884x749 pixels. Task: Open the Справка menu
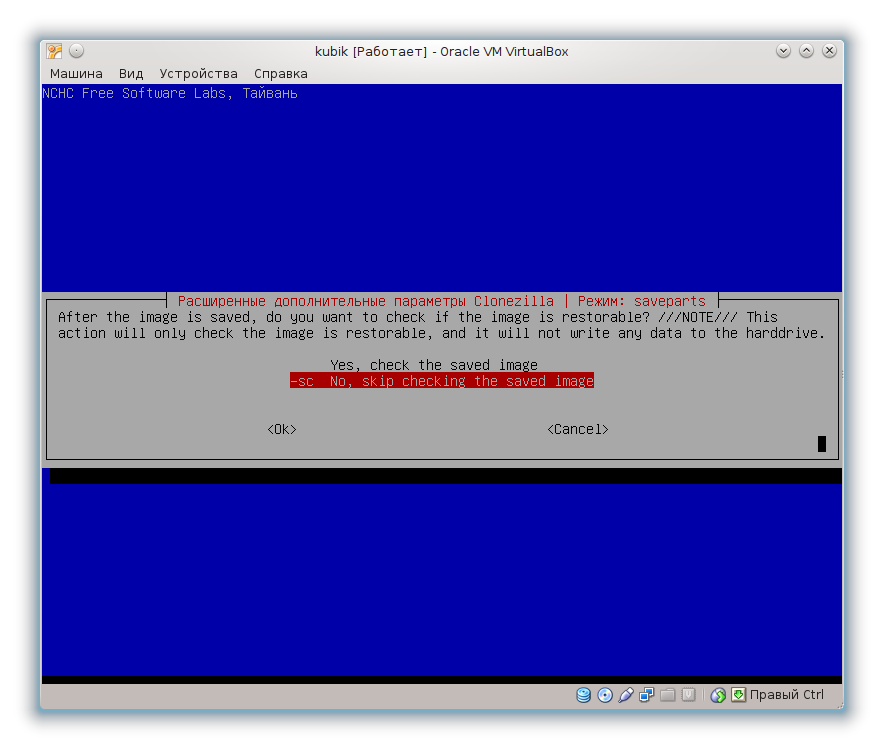(281, 74)
